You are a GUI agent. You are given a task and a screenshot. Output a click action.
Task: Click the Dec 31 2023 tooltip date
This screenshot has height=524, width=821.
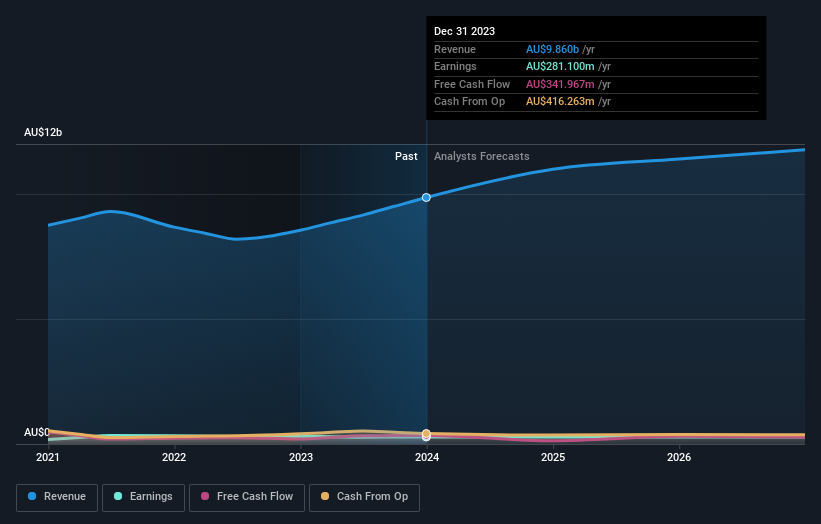464,31
